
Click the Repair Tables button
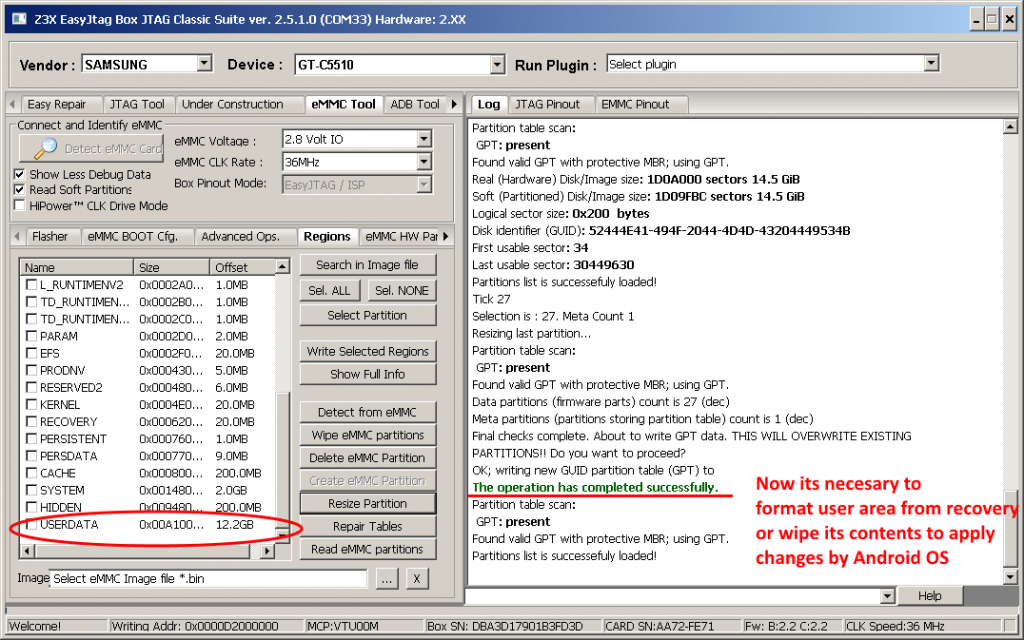(367, 525)
